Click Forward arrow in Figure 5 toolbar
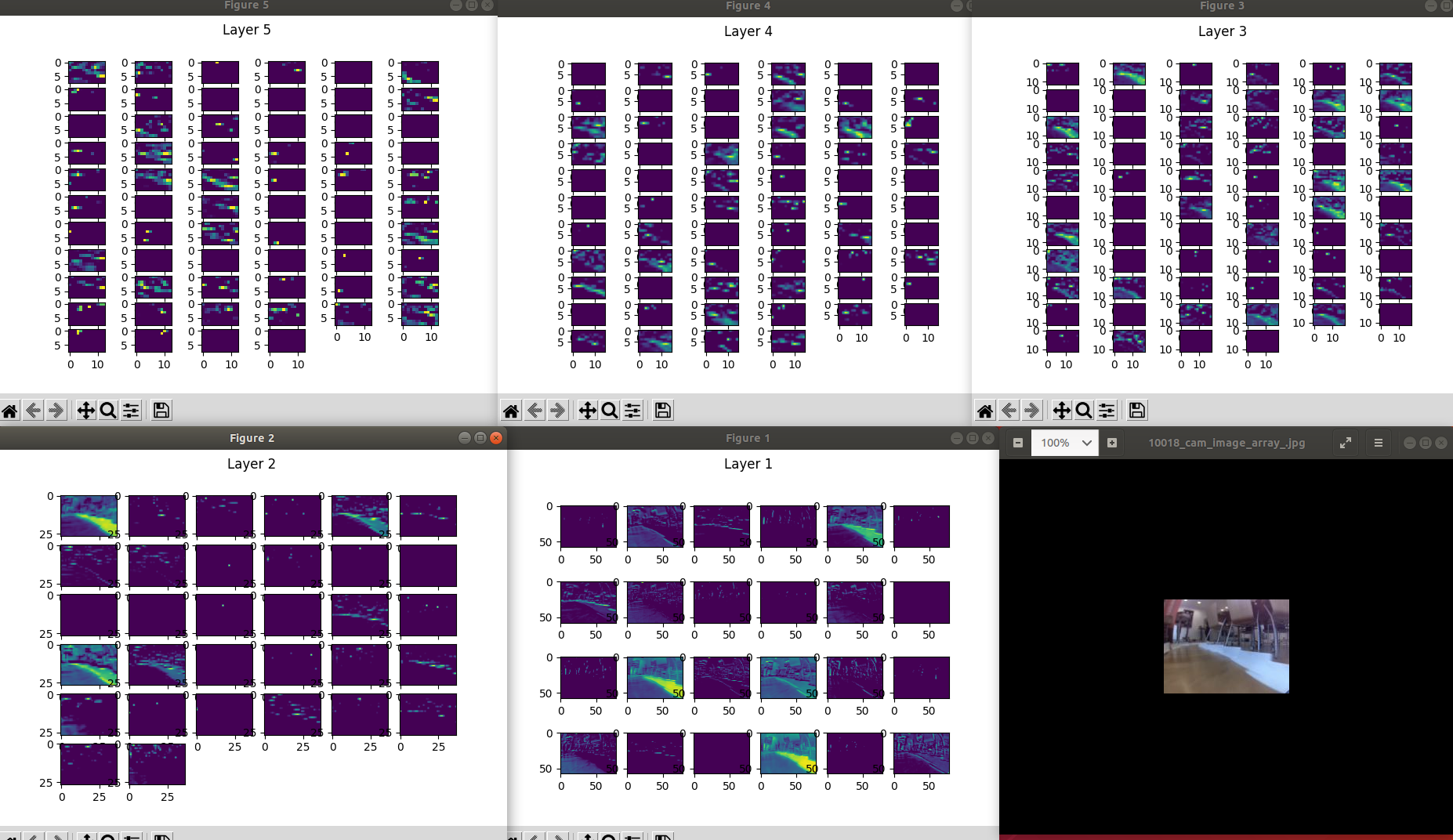 (56, 411)
